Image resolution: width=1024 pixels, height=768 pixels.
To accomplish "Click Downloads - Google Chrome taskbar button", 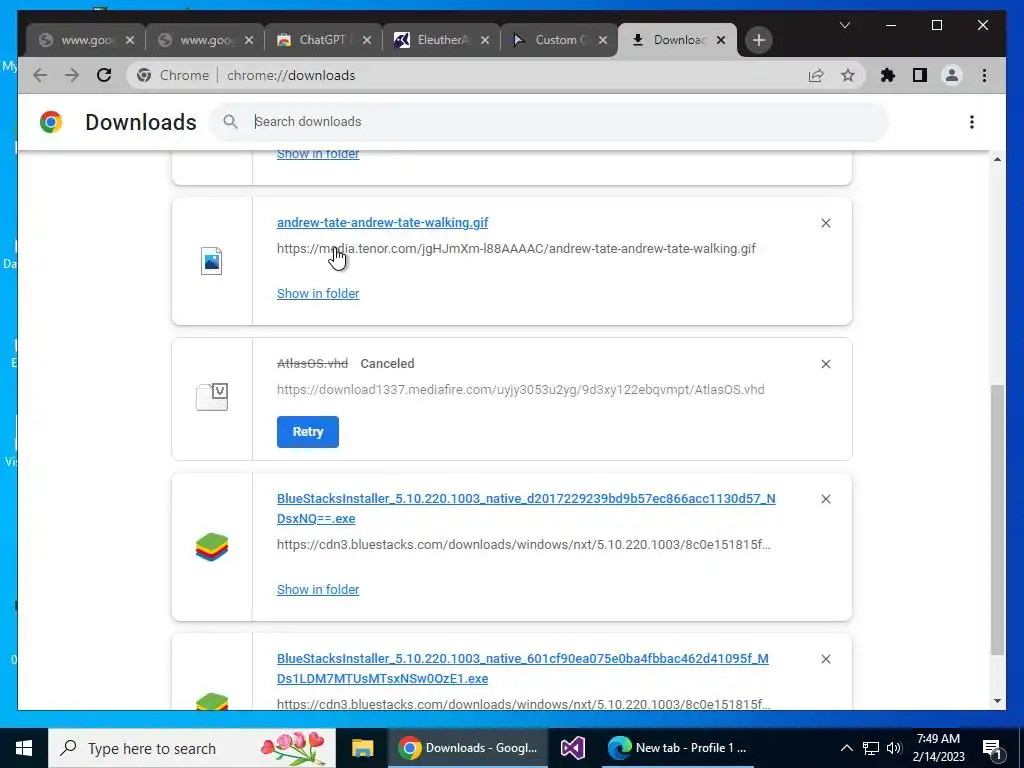I will (468, 748).
